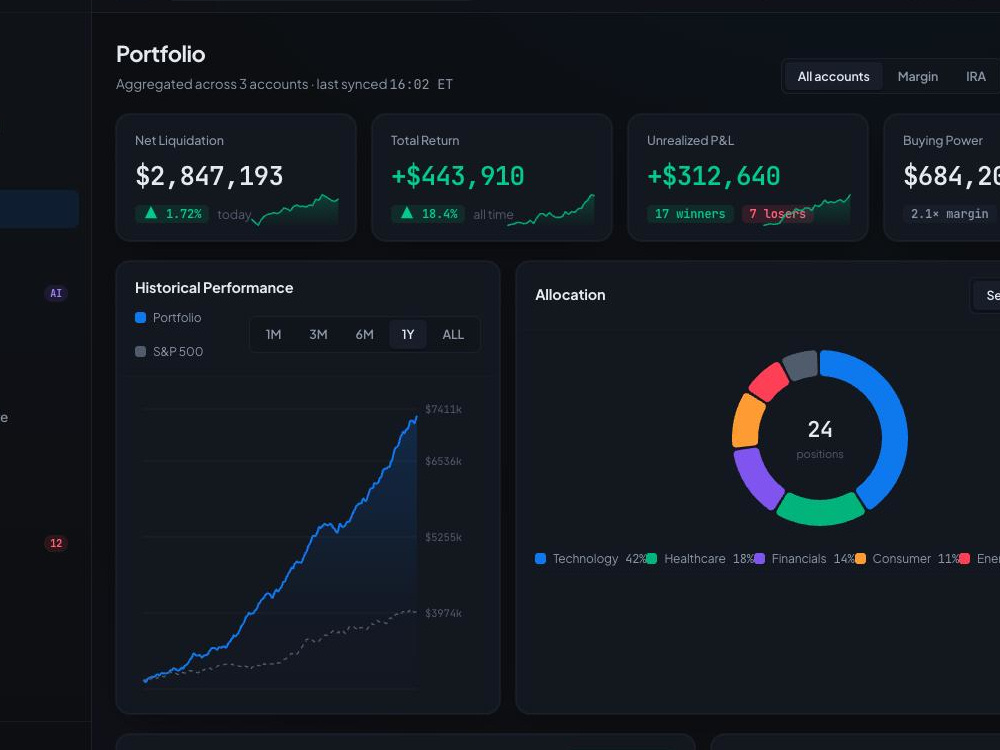Click the highlighted sidebar navigation item
The image size is (1000, 750).
(39, 209)
